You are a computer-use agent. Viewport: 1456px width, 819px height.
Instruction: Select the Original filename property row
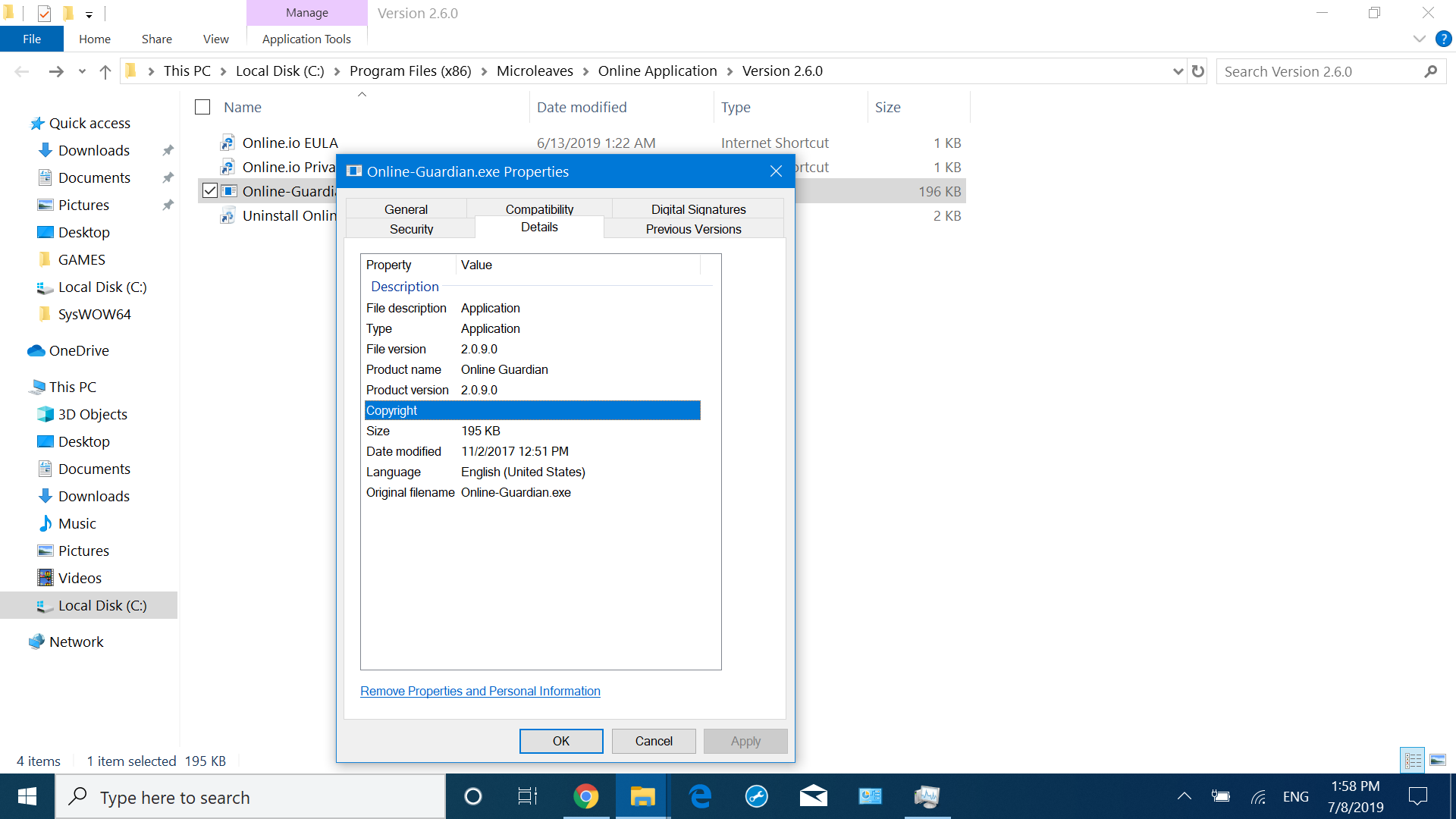point(532,492)
